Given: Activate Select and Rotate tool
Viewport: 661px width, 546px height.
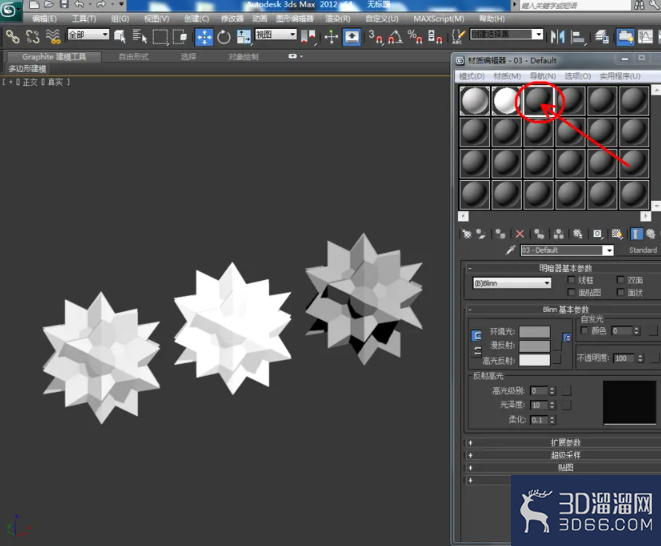Looking at the screenshot, I should click(x=224, y=37).
